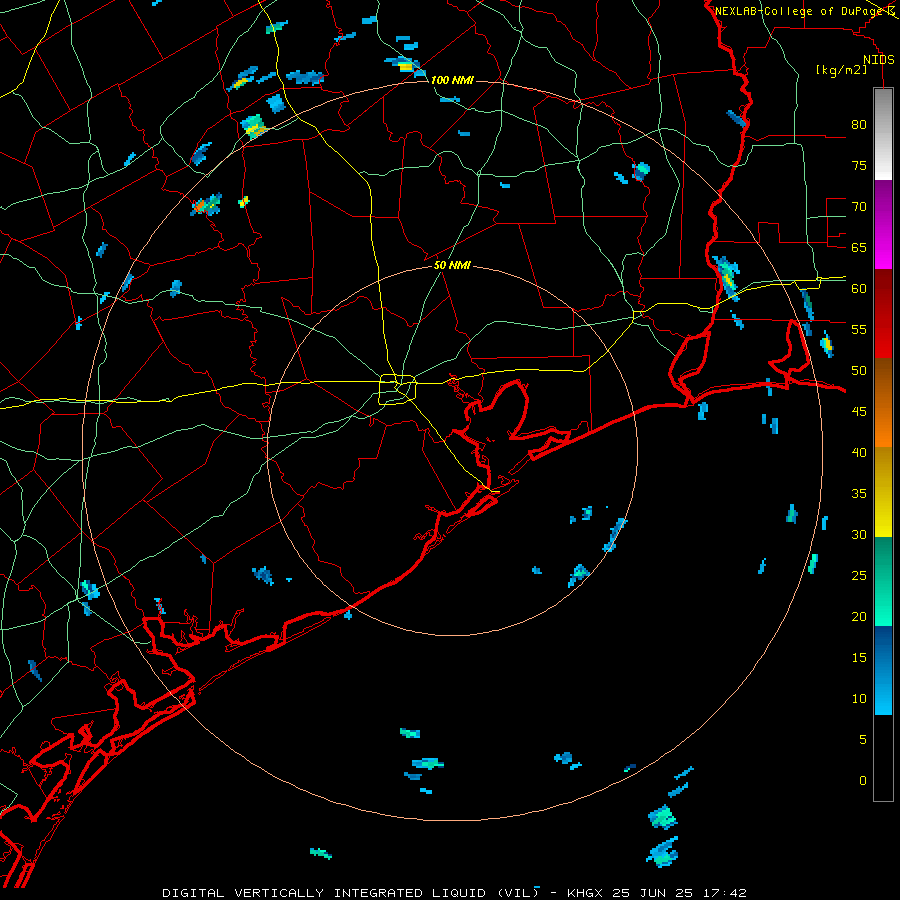This screenshot has height=900, width=900.
Task: Click the 80 value on the scale
Action: [x=859, y=125]
